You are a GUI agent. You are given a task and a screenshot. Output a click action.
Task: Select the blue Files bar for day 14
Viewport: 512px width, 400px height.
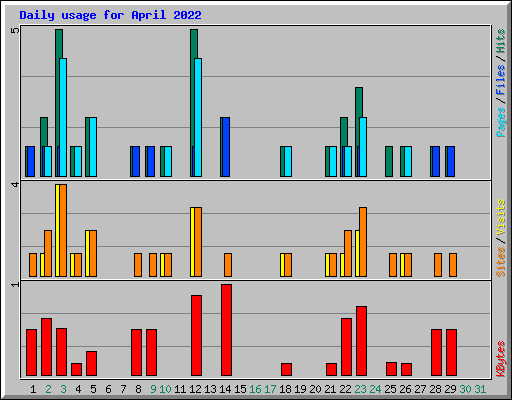[x=226, y=147]
